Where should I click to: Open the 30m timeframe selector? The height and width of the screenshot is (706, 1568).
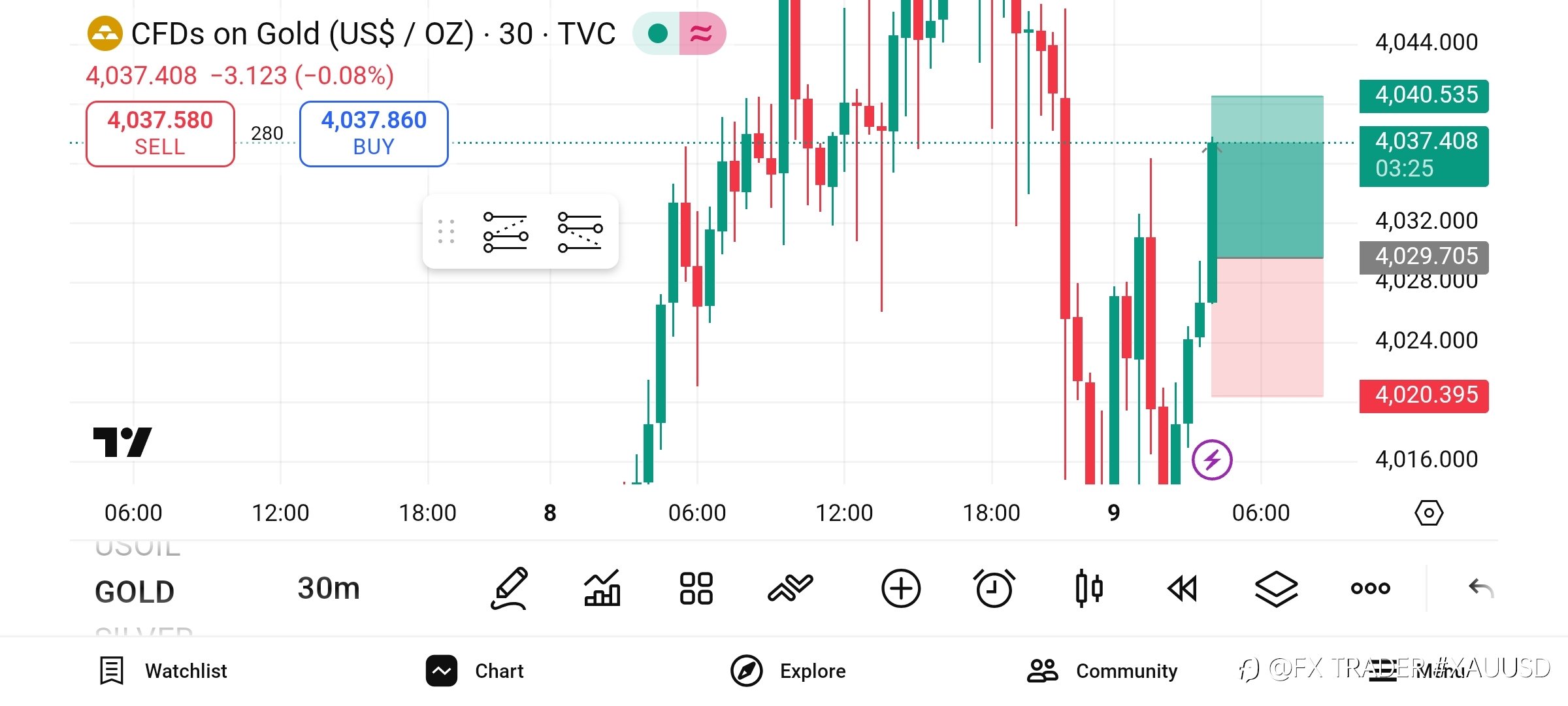click(x=329, y=588)
